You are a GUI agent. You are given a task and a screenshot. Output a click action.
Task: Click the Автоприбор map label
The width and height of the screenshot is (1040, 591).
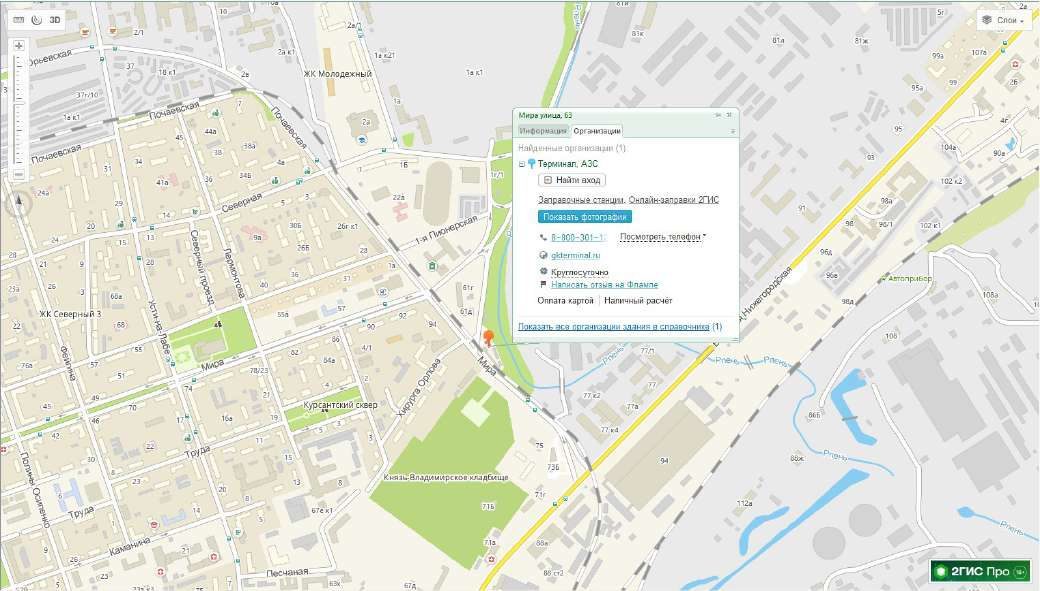(909, 279)
